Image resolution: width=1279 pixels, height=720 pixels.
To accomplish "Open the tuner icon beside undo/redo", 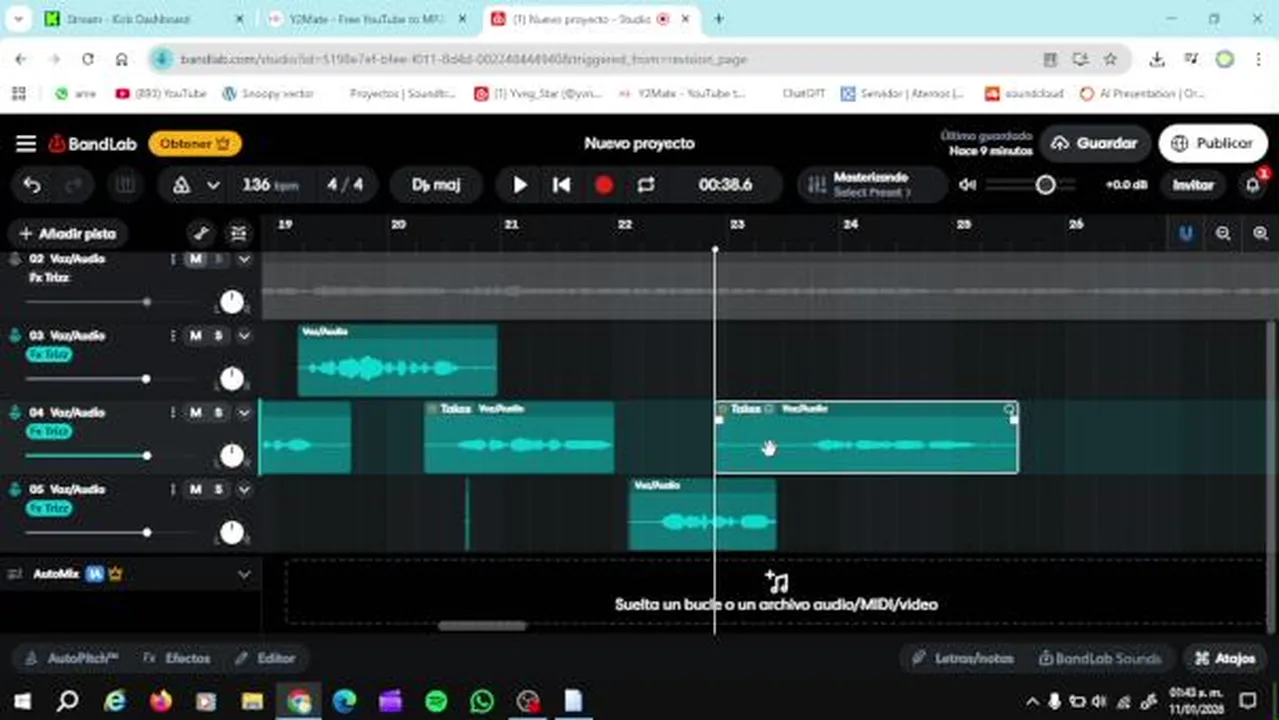I will [126, 185].
